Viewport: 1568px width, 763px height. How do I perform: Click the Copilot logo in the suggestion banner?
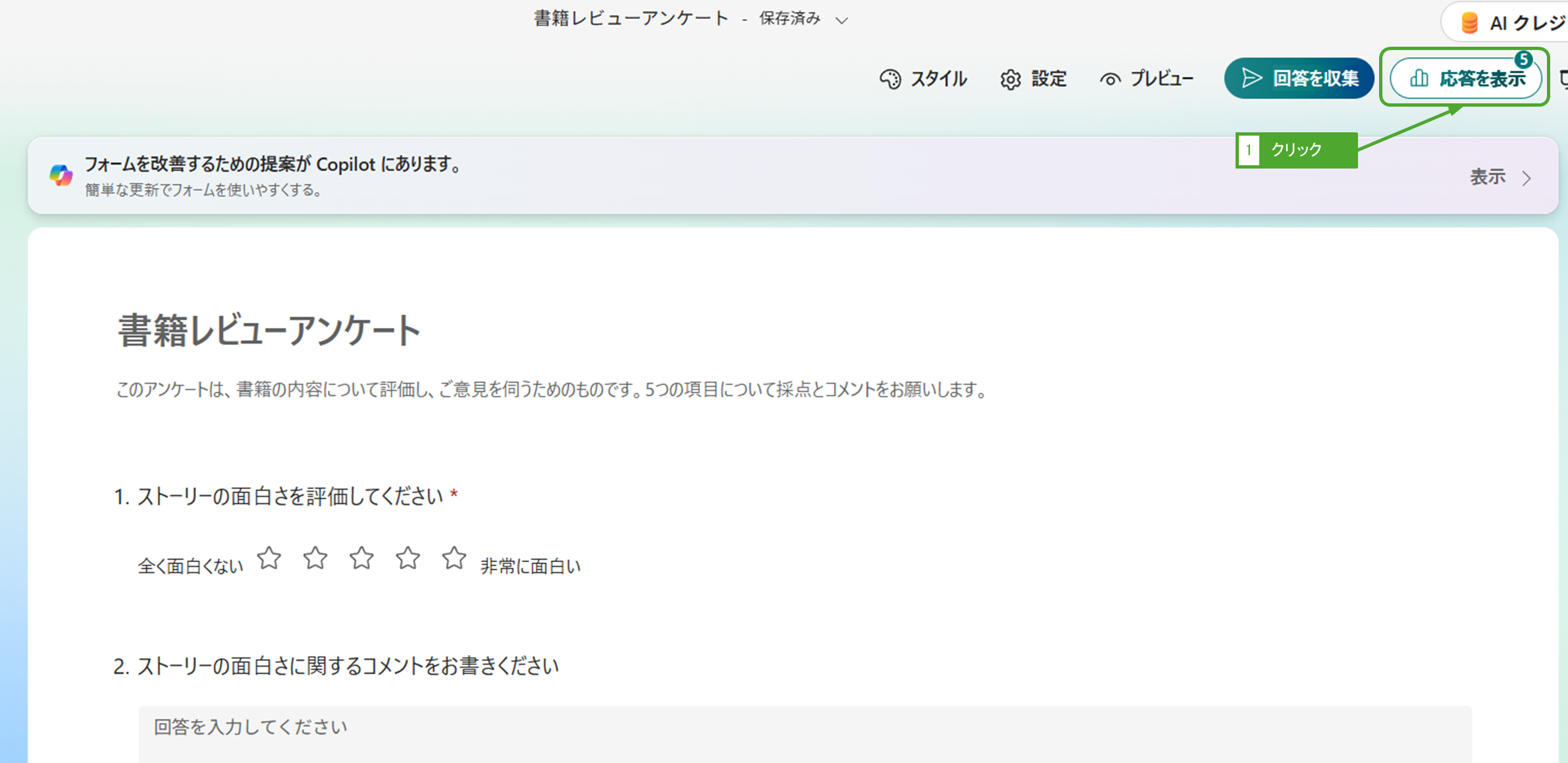click(61, 175)
